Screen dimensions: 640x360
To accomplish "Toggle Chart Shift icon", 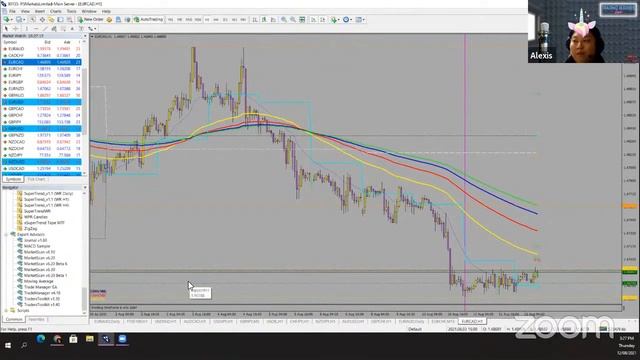I will (322, 19).
